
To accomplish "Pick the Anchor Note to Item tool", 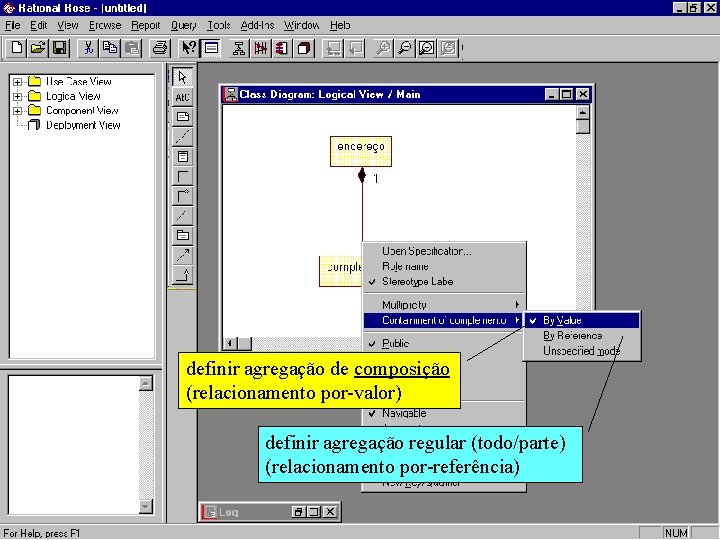I will pyautogui.click(x=183, y=136).
